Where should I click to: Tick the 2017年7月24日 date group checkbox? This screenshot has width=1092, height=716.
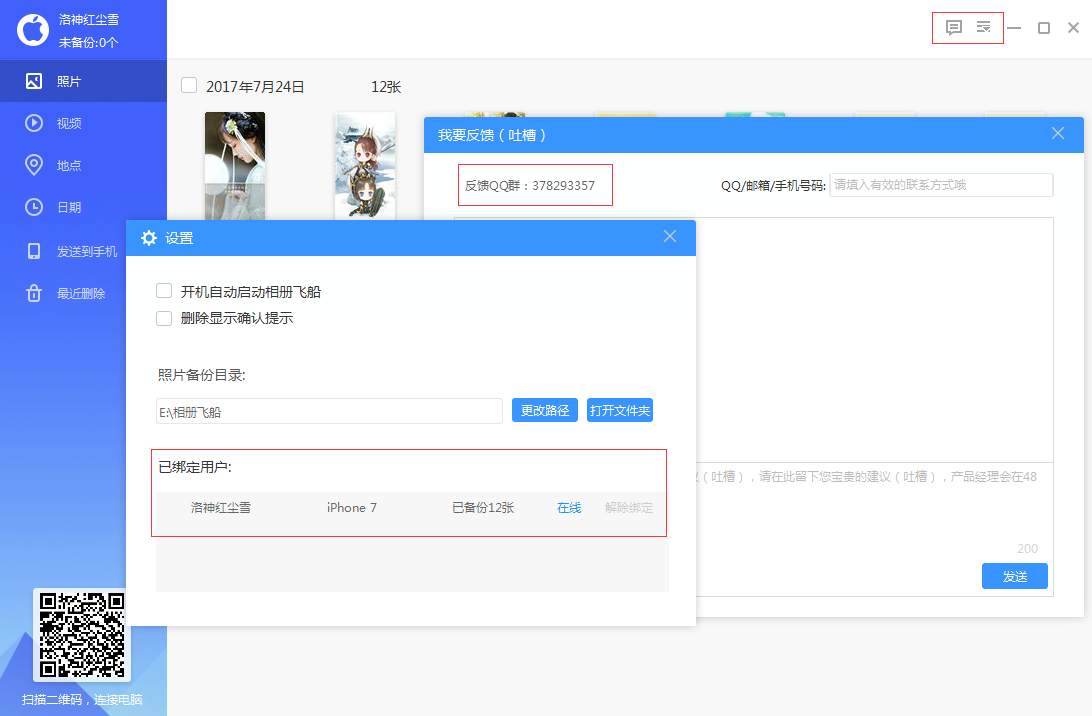coord(189,85)
